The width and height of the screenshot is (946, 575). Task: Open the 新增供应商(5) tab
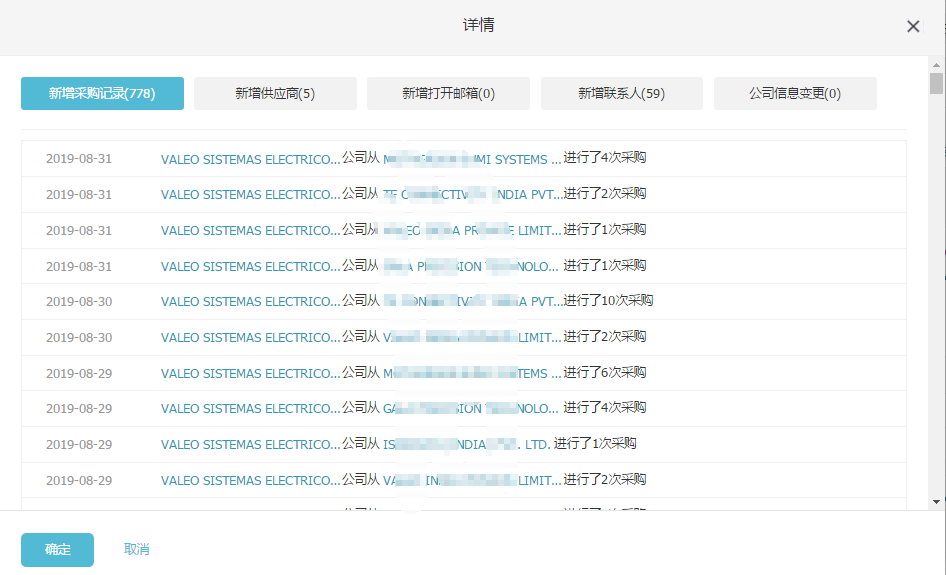[x=275, y=93]
